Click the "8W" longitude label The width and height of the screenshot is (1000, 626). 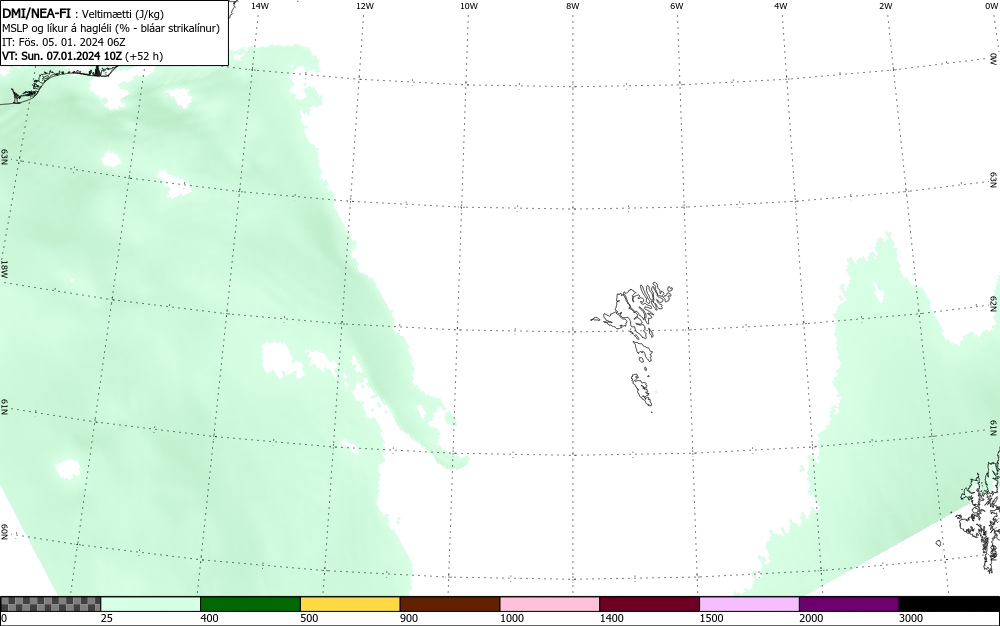573,6
